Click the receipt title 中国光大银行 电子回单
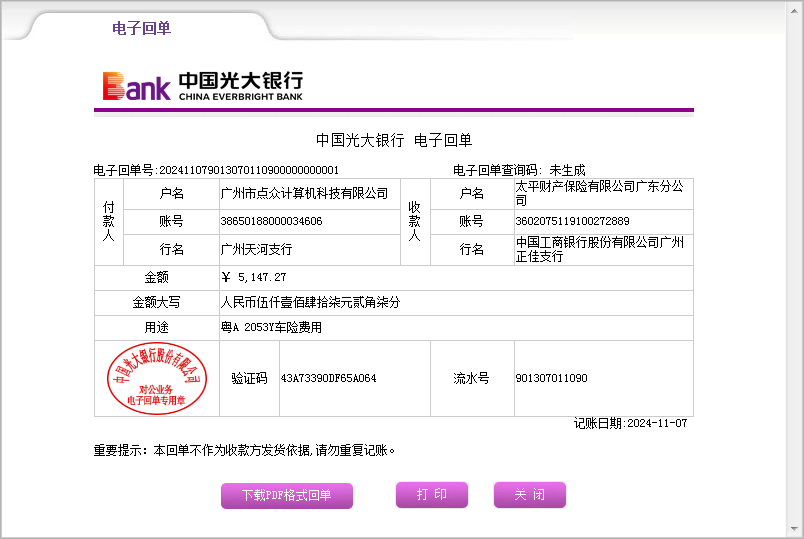 click(393, 140)
